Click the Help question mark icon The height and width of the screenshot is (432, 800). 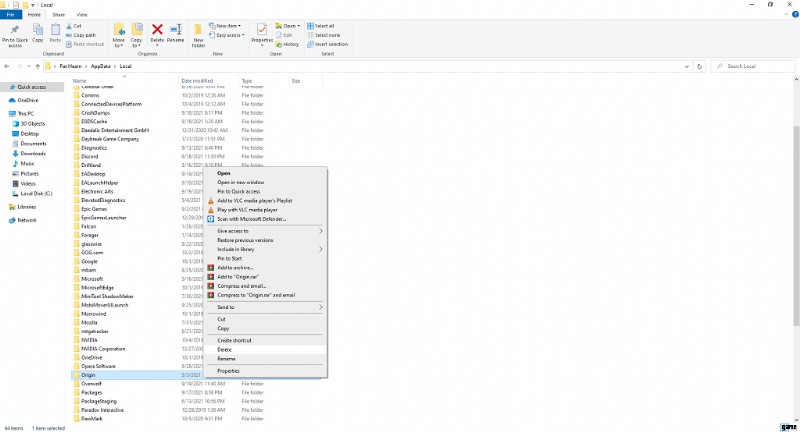(x=795, y=15)
